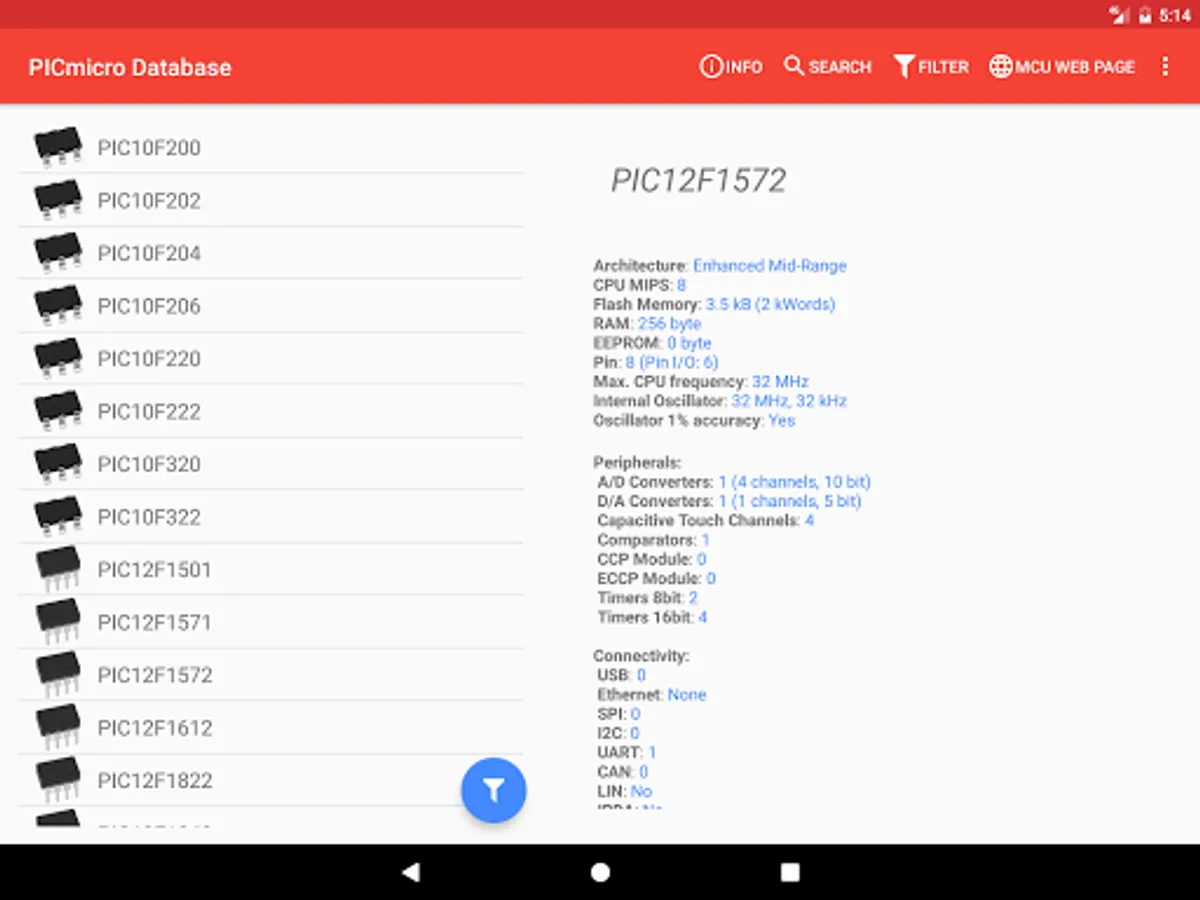Select PIC10F320 label in list
This screenshot has width=1200, height=900.
pos(149,464)
